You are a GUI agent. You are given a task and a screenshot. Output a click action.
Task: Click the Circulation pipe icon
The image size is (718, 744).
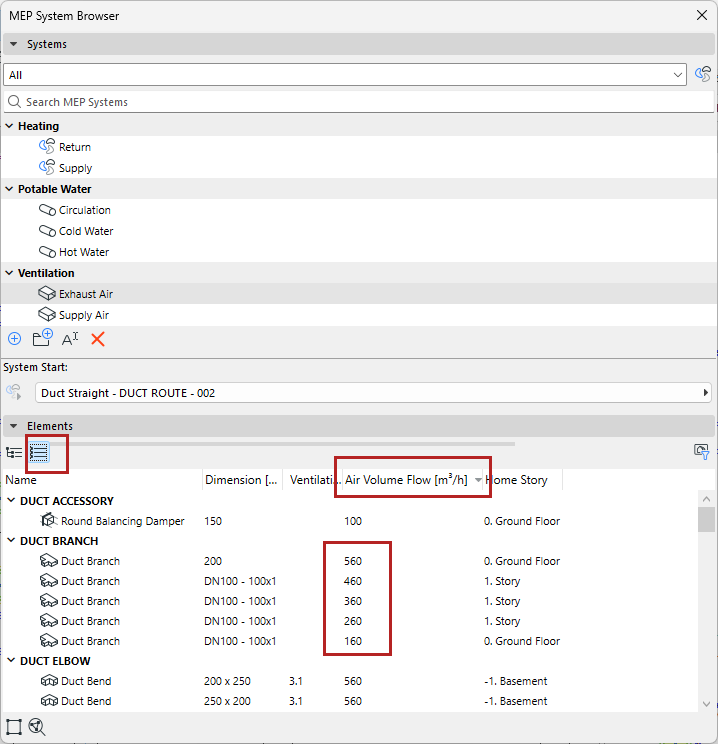point(47,210)
